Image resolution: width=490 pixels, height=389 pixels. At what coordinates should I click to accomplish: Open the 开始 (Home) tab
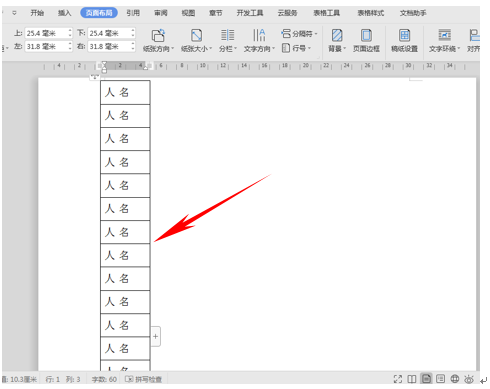tap(37, 13)
